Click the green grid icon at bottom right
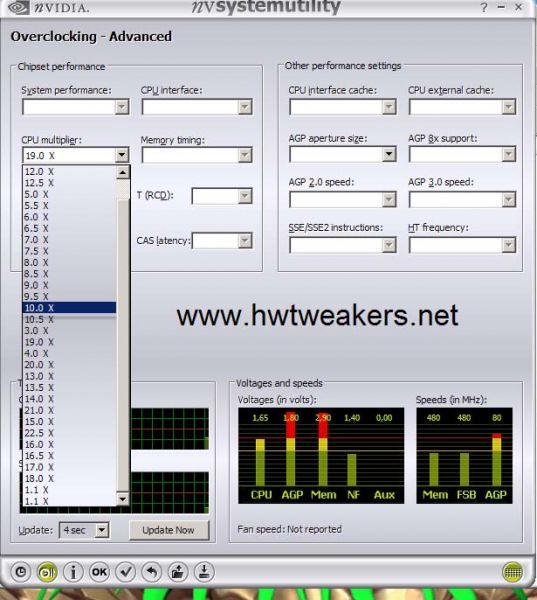This screenshot has height=600, width=537. [513, 572]
